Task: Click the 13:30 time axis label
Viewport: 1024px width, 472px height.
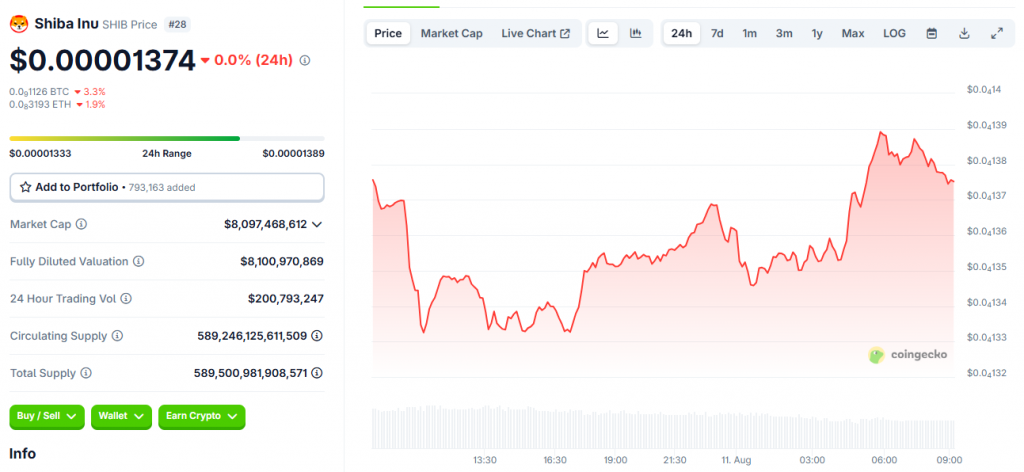Action: tap(485, 460)
